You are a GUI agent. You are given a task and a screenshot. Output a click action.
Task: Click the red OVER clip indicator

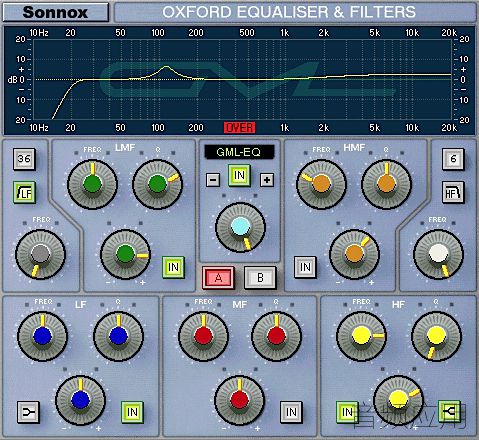(240, 128)
